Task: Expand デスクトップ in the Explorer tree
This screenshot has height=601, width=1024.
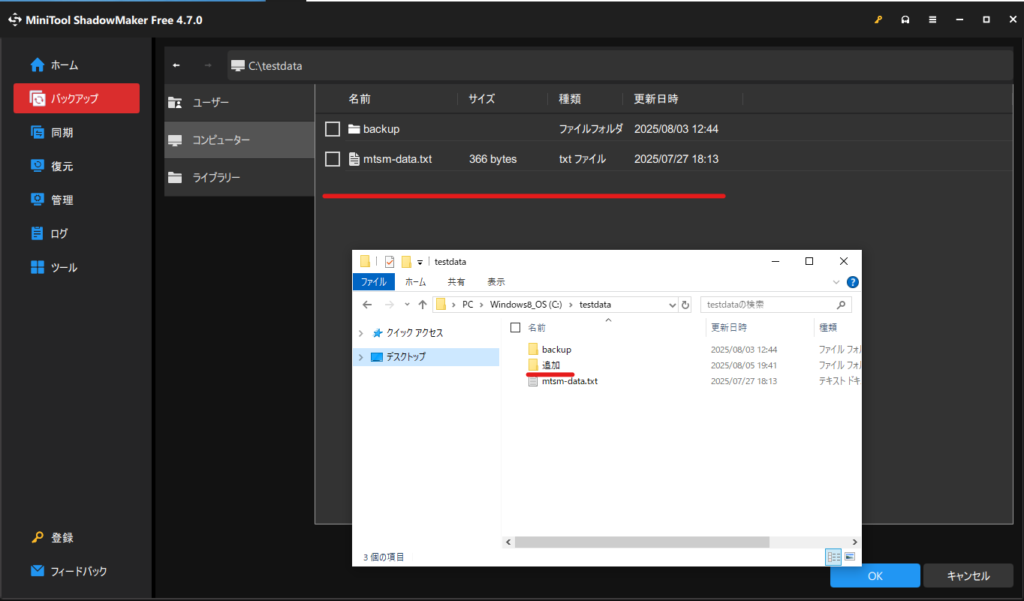Action: pyautogui.click(x=360, y=357)
